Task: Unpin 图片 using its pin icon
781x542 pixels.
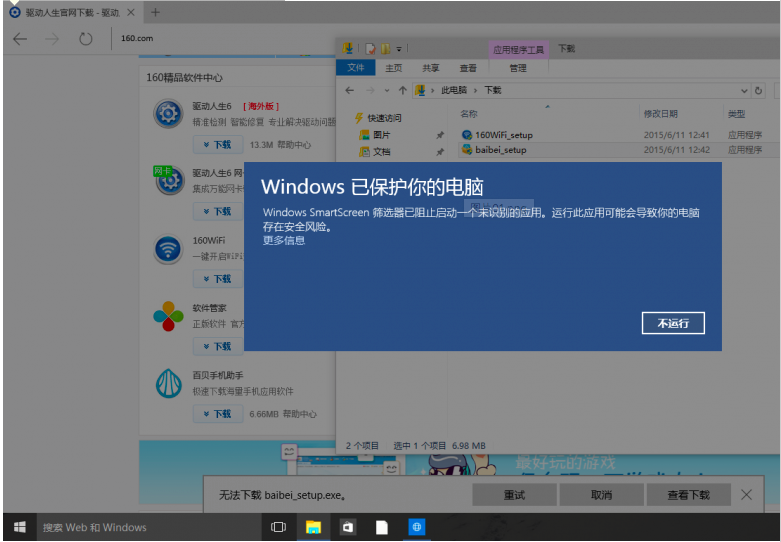Action: [x=440, y=135]
